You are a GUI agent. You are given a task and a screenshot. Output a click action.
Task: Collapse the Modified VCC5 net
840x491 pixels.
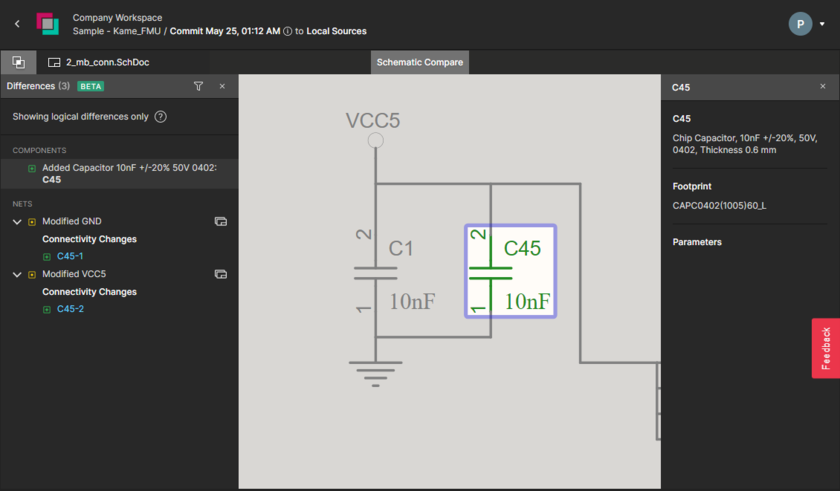pyautogui.click(x=17, y=274)
